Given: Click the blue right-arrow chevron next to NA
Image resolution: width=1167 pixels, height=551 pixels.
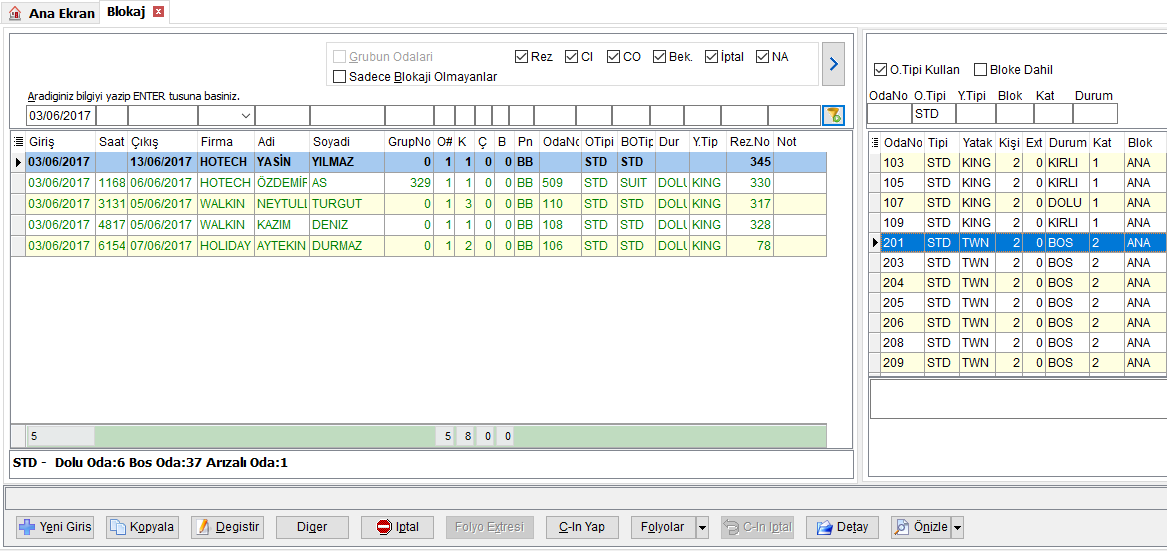Looking at the screenshot, I should point(834,64).
